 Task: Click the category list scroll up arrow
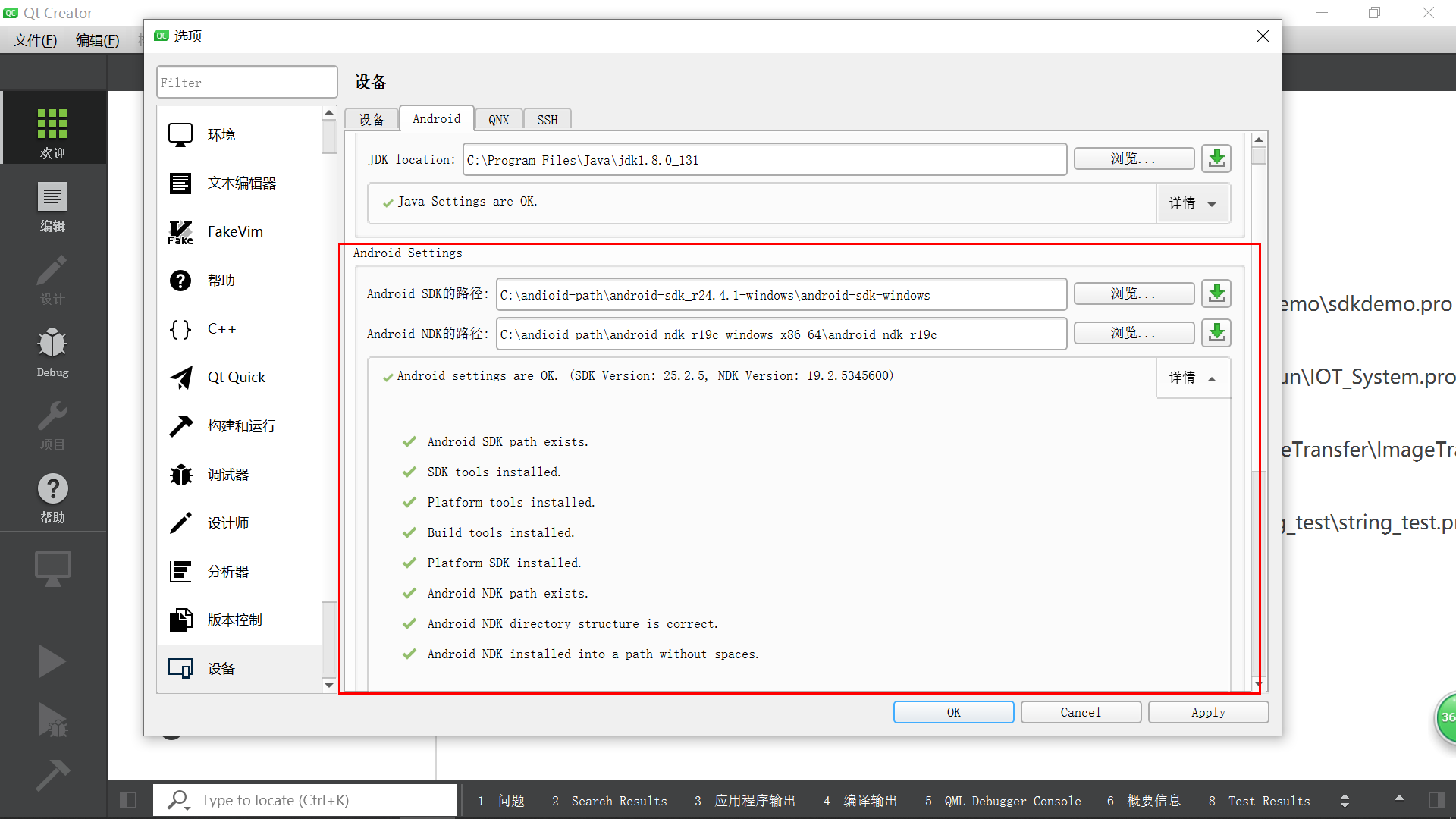tap(329, 113)
